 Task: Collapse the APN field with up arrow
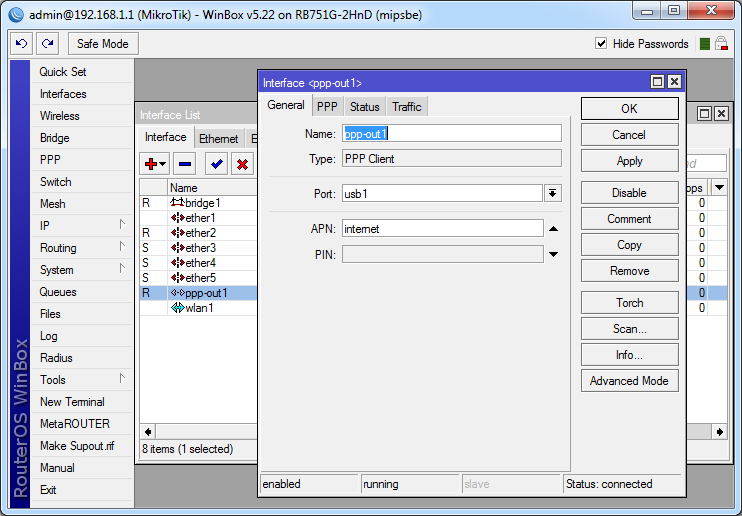(x=553, y=229)
